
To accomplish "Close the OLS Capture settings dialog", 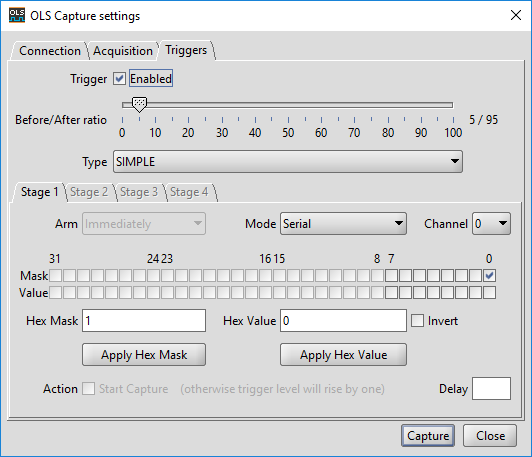I will (x=516, y=15).
